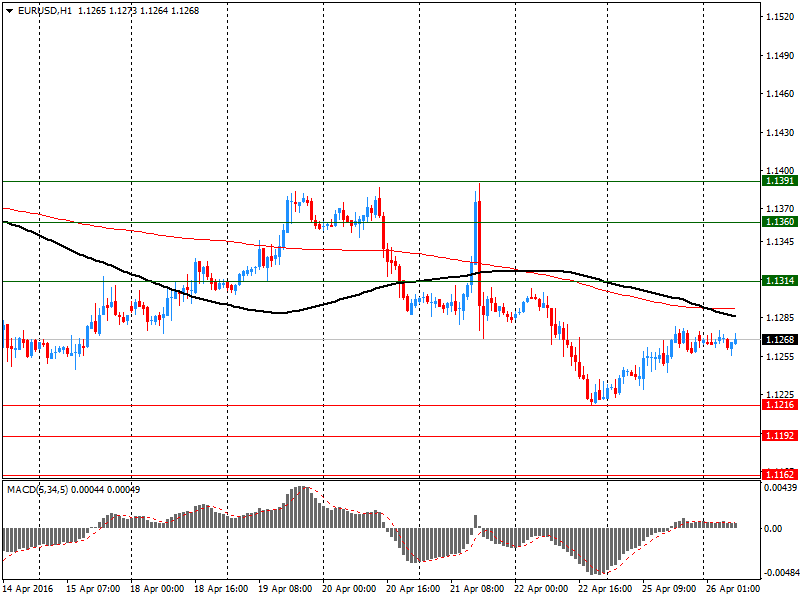Click the 1.1520 price scale value
This screenshot has width=800, height=600.
pos(780,17)
